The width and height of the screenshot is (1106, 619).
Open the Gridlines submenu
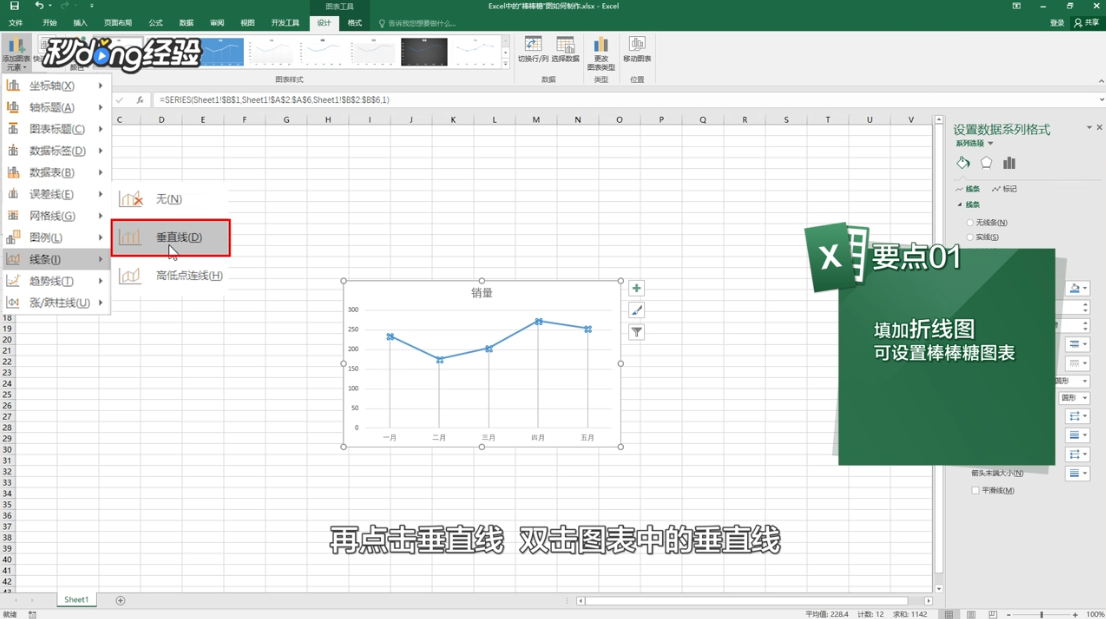[x=56, y=216]
